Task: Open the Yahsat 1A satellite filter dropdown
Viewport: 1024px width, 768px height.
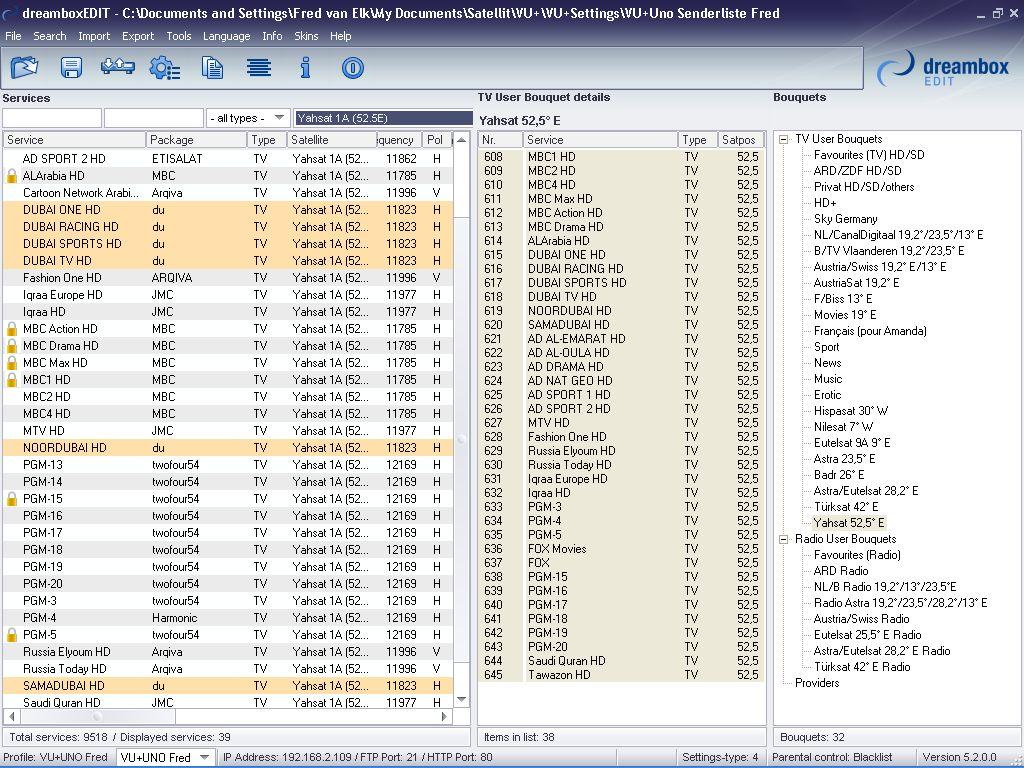Action: 383,118
